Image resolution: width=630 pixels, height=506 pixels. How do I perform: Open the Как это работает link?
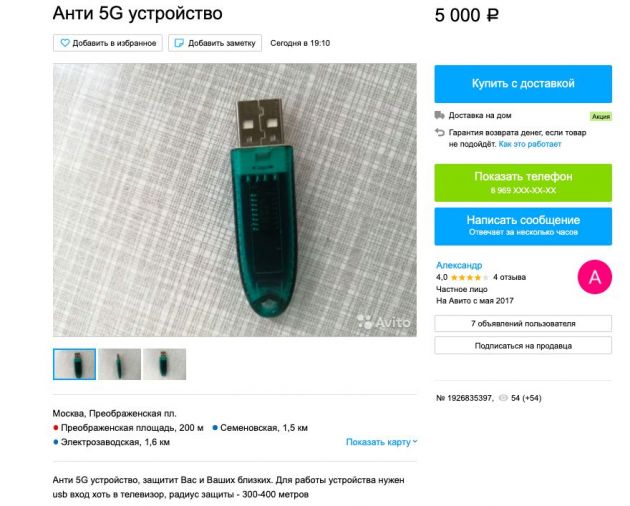530,144
